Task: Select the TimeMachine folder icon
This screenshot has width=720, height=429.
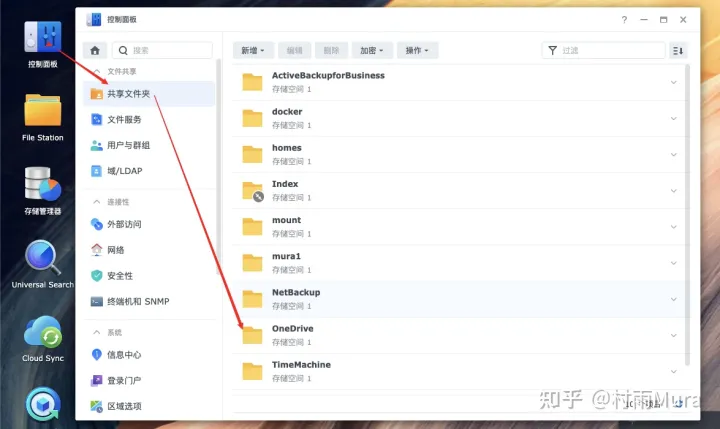Action: point(252,372)
